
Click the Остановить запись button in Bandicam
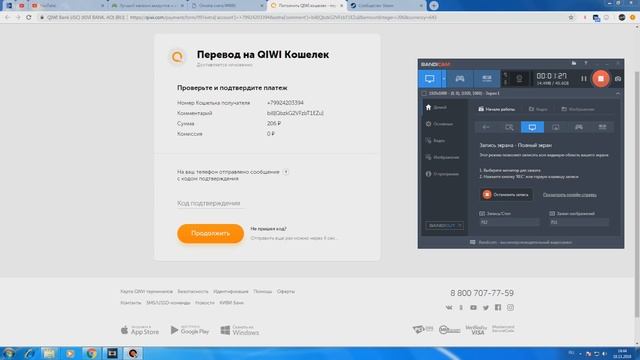click(506, 195)
